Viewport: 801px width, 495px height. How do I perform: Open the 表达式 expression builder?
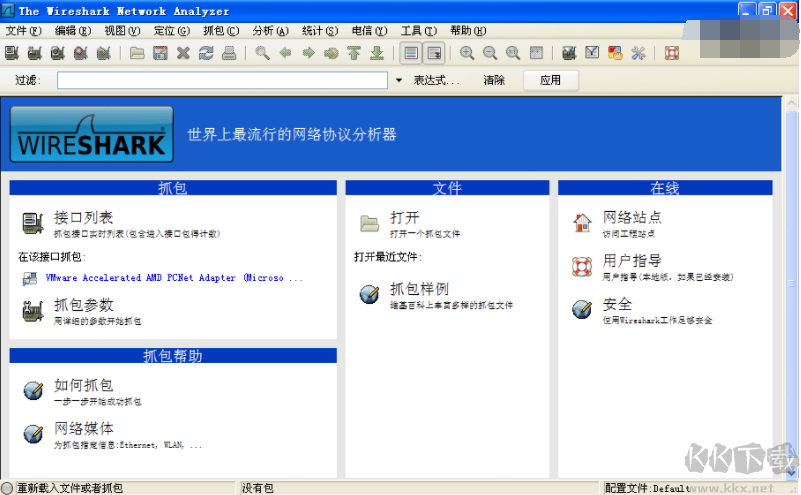point(437,80)
